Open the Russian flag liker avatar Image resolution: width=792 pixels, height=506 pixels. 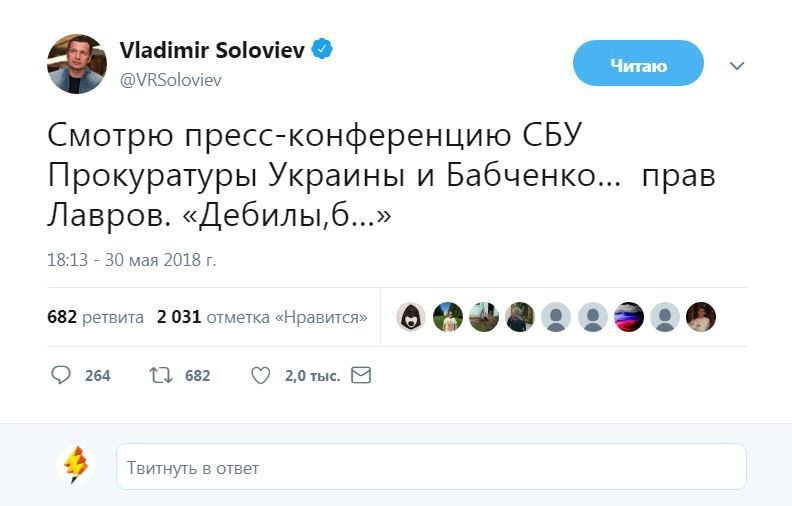pos(628,317)
